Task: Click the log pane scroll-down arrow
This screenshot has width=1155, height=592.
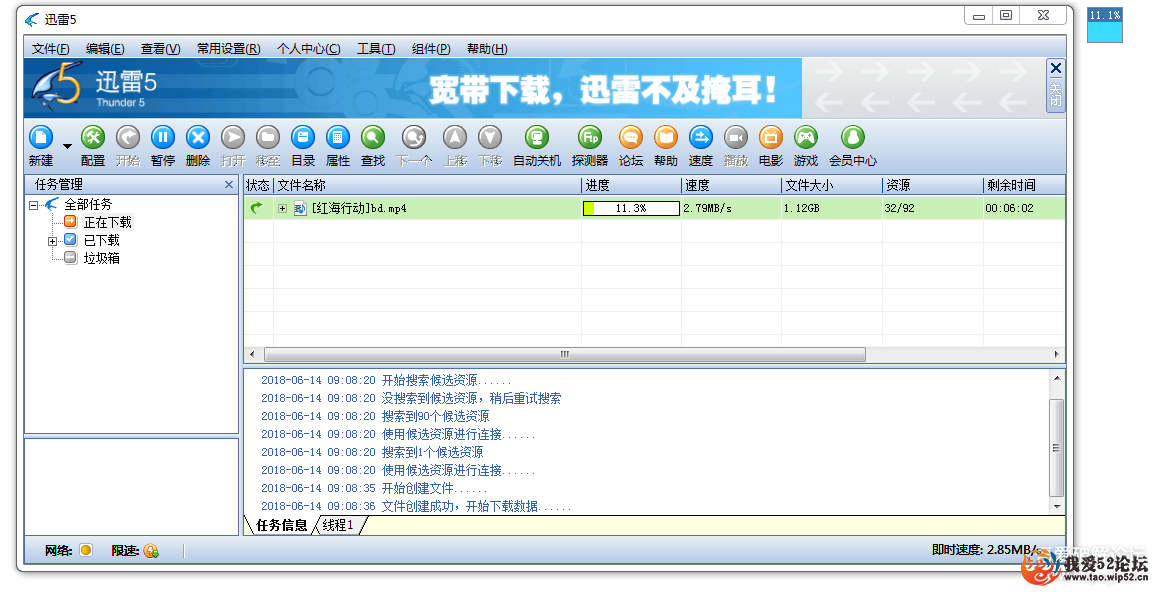Action: click(1057, 507)
